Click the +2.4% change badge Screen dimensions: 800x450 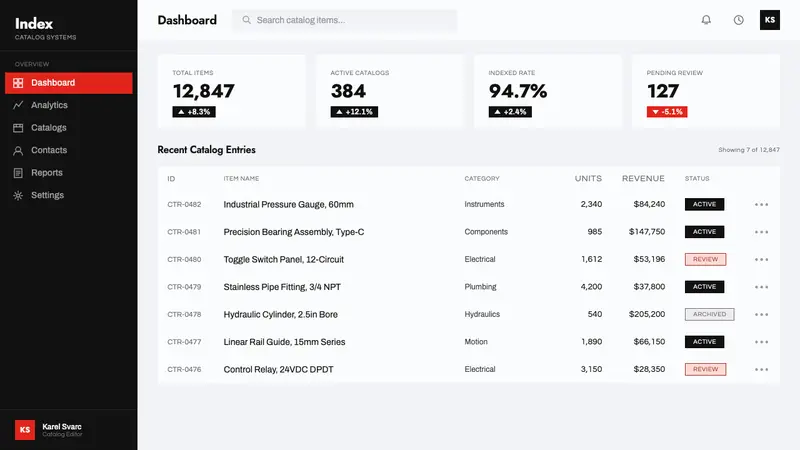tap(510, 112)
